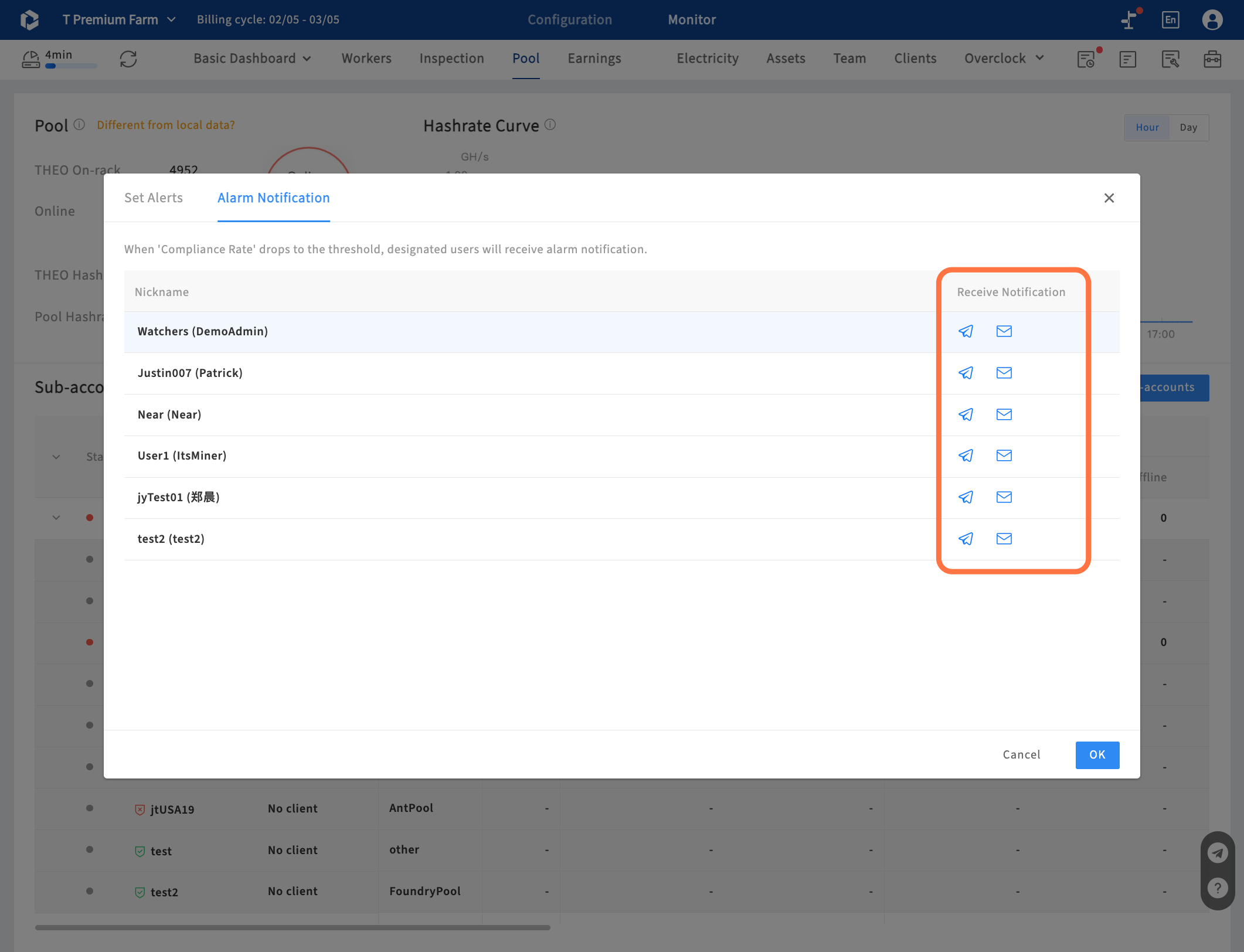Image resolution: width=1244 pixels, height=952 pixels.
Task: Expand the Basic Dashboard menu
Action: (252, 59)
